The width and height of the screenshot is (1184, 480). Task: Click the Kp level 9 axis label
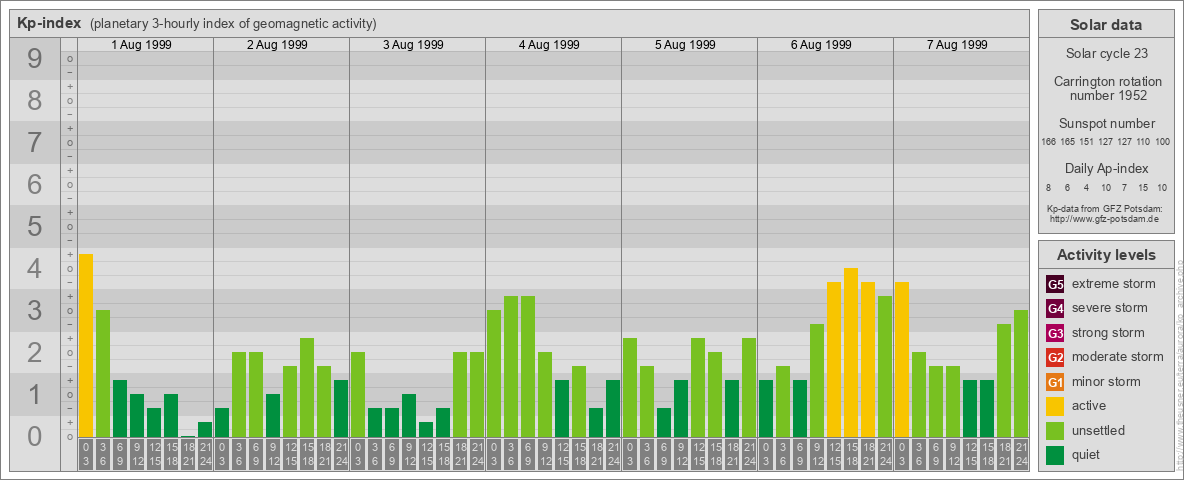tap(35, 59)
